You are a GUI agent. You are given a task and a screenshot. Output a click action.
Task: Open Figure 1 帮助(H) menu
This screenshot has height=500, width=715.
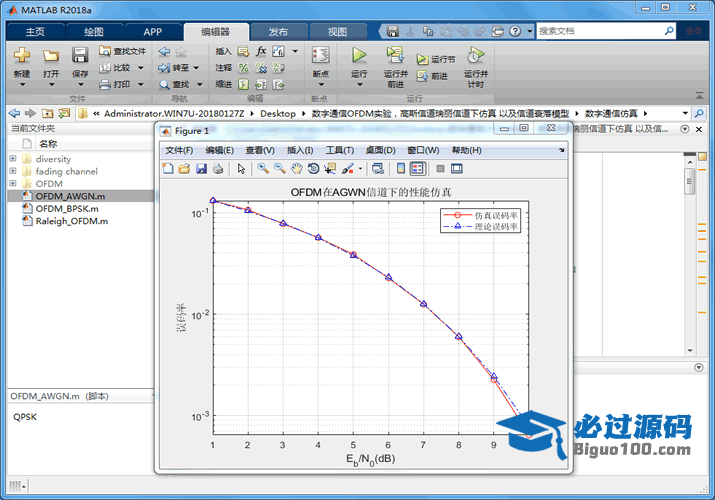coord(466,150)
